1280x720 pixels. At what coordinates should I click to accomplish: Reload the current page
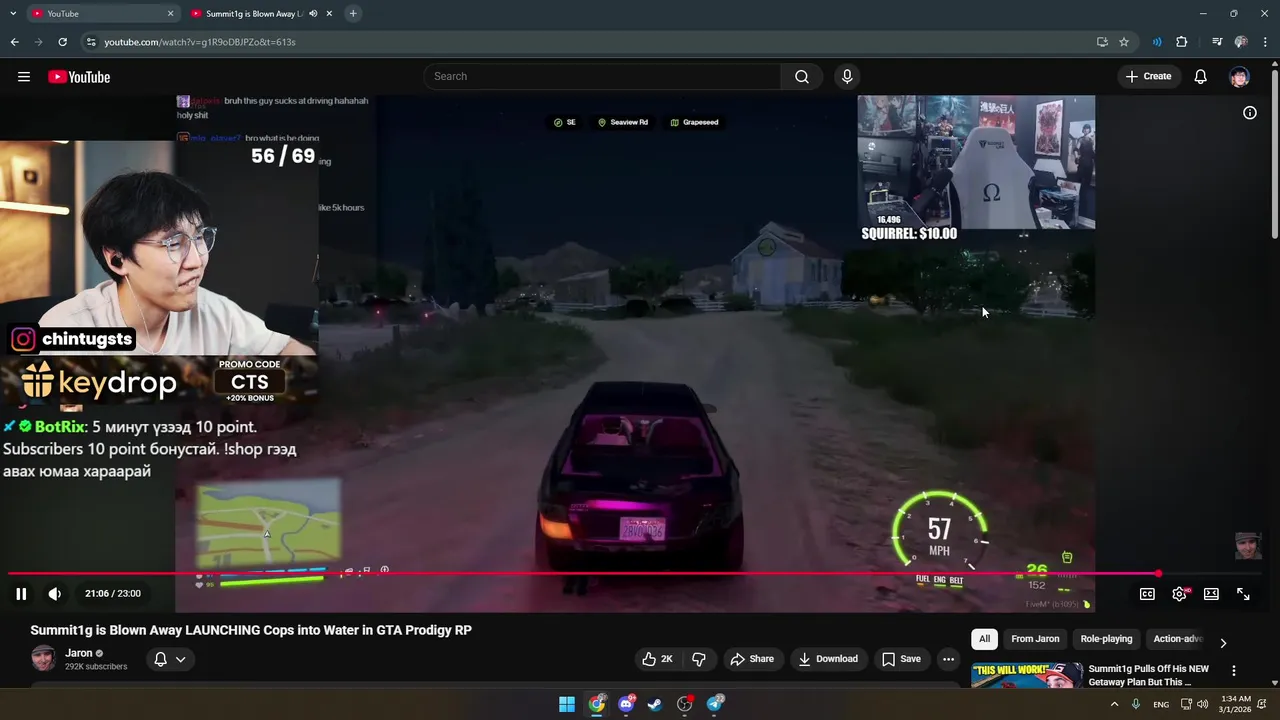(x=62, y=42)
